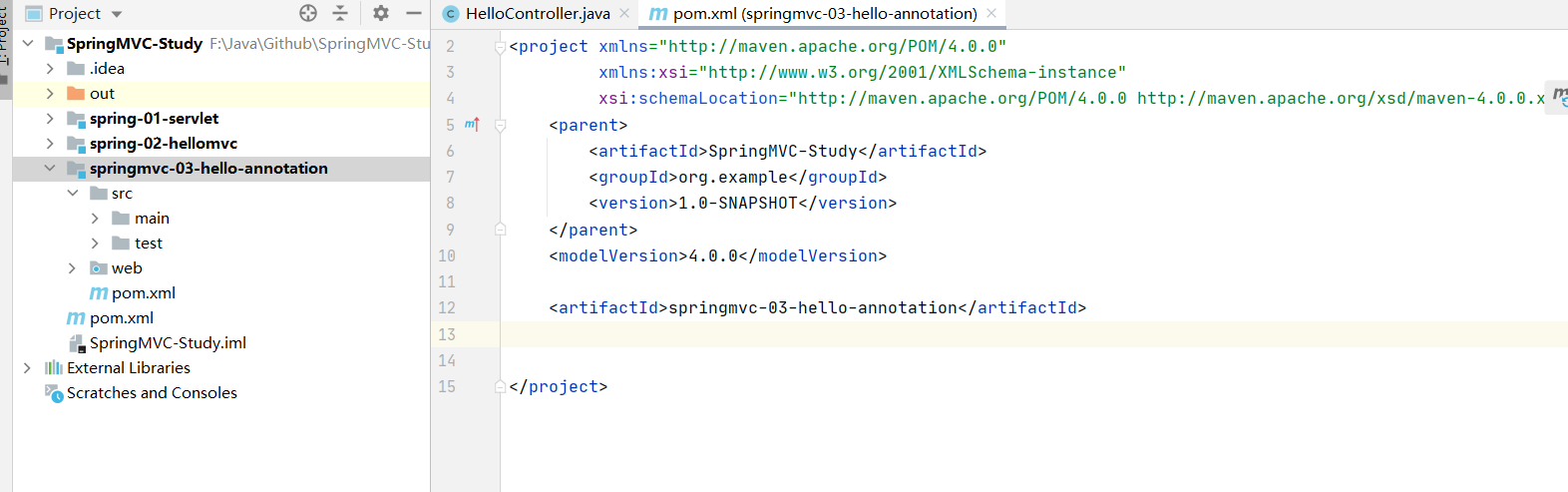This screenshot has height=492, width=1568.
Task: Collapse the springmvc-03-hello-annotation module
Action: [x=50, y=169]
